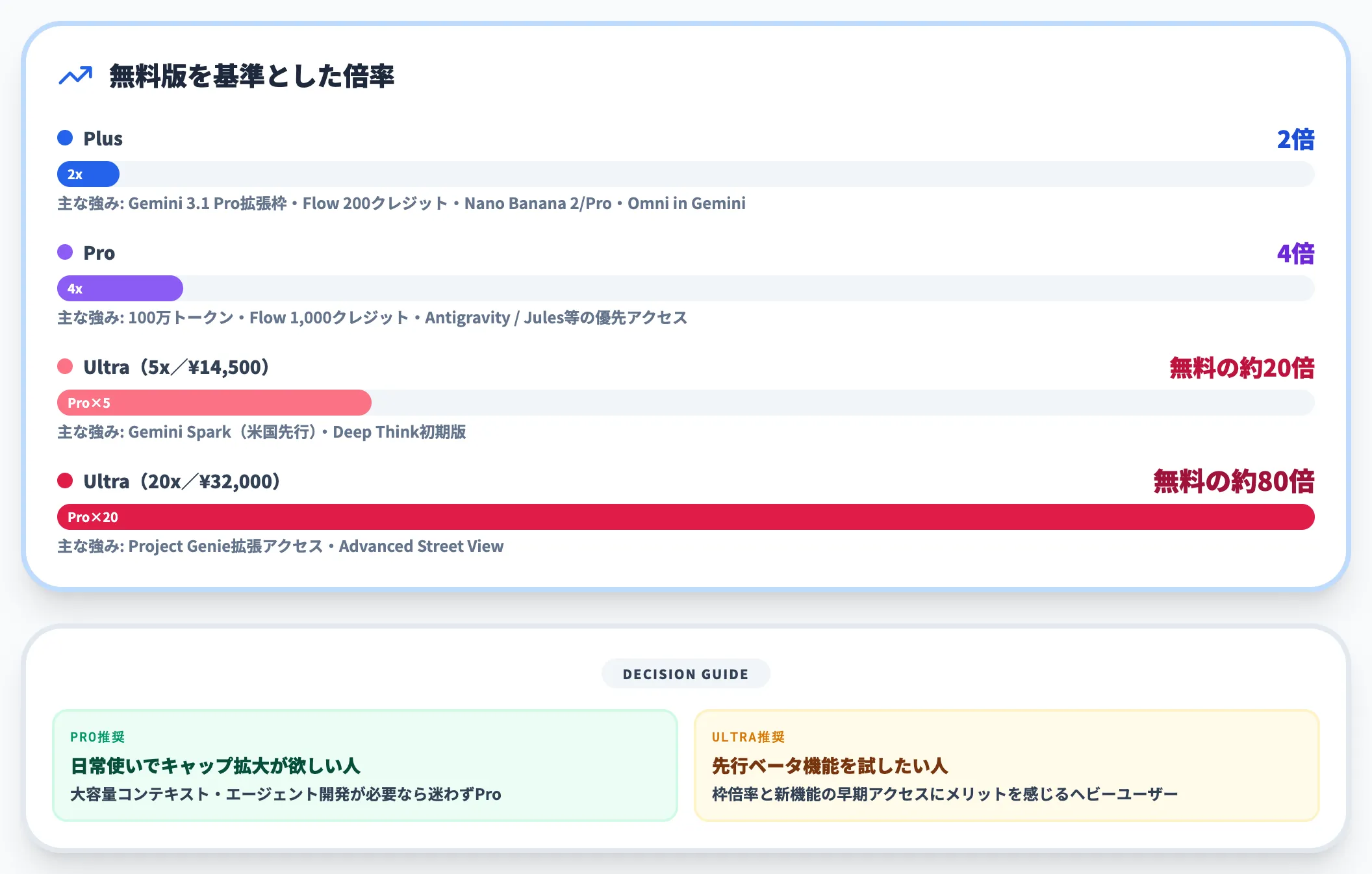
Task: Click the orange ULTRA推奨 tag
Action: (x=748, y=737)
